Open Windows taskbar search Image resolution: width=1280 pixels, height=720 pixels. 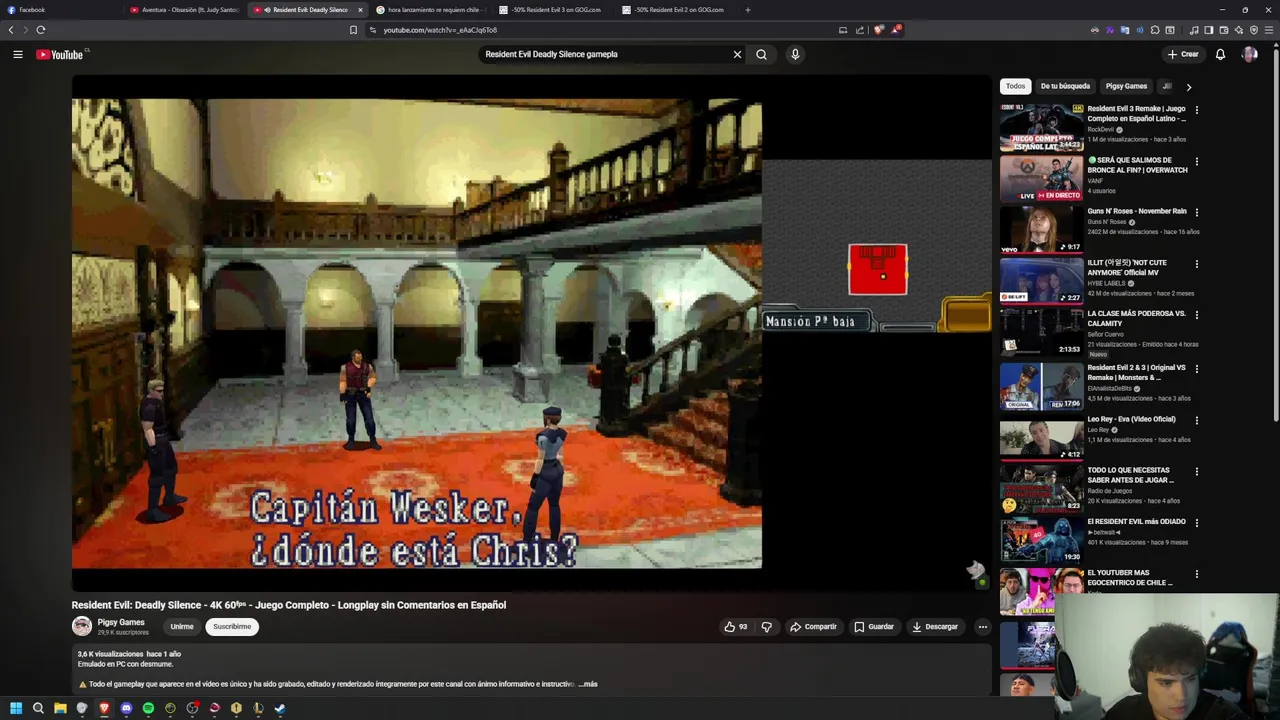coord(38,708)
